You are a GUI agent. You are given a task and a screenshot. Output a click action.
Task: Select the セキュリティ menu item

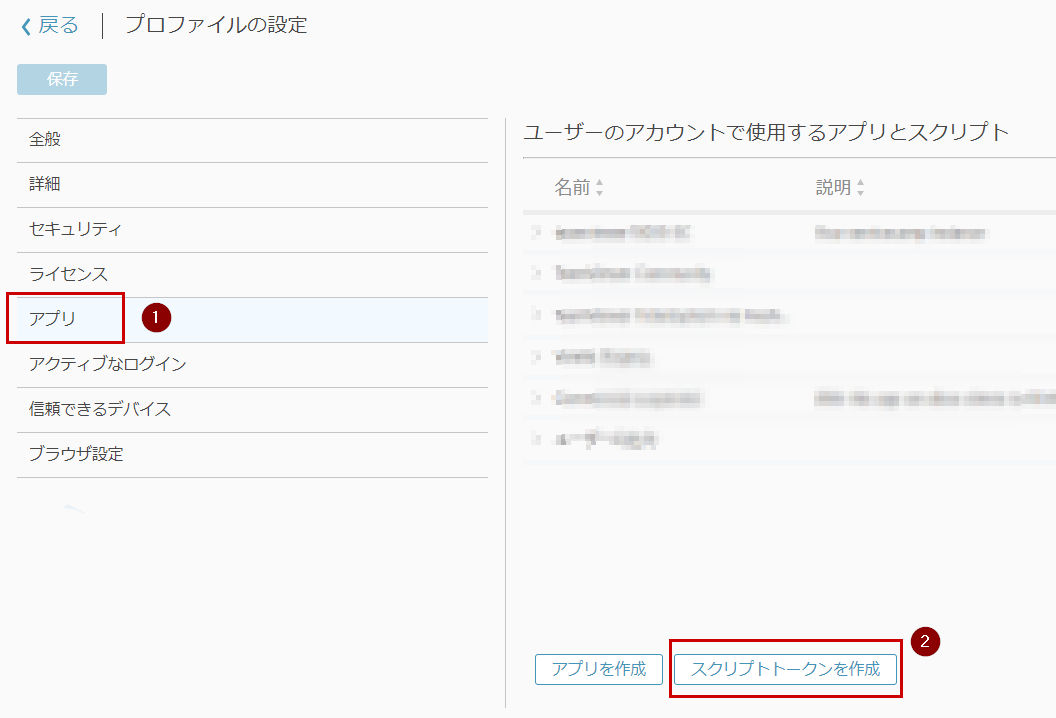(253, 230)
